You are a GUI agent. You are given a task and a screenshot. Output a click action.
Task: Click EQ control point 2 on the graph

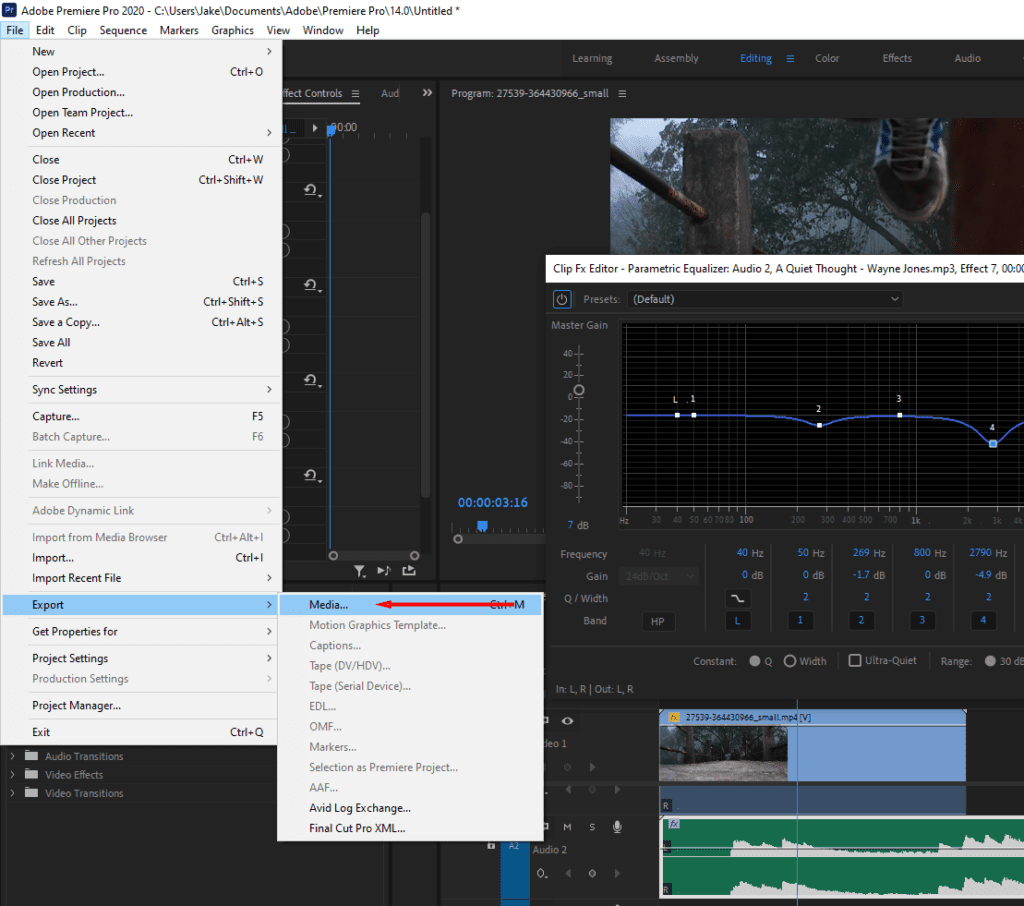[x=819, y=425]
